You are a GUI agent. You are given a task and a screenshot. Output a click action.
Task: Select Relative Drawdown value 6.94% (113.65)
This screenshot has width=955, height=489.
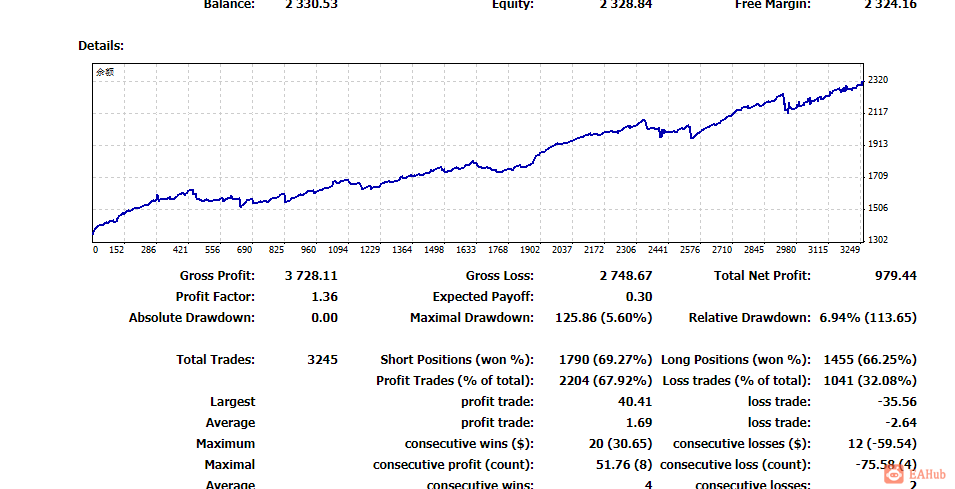tap(868, 318)
